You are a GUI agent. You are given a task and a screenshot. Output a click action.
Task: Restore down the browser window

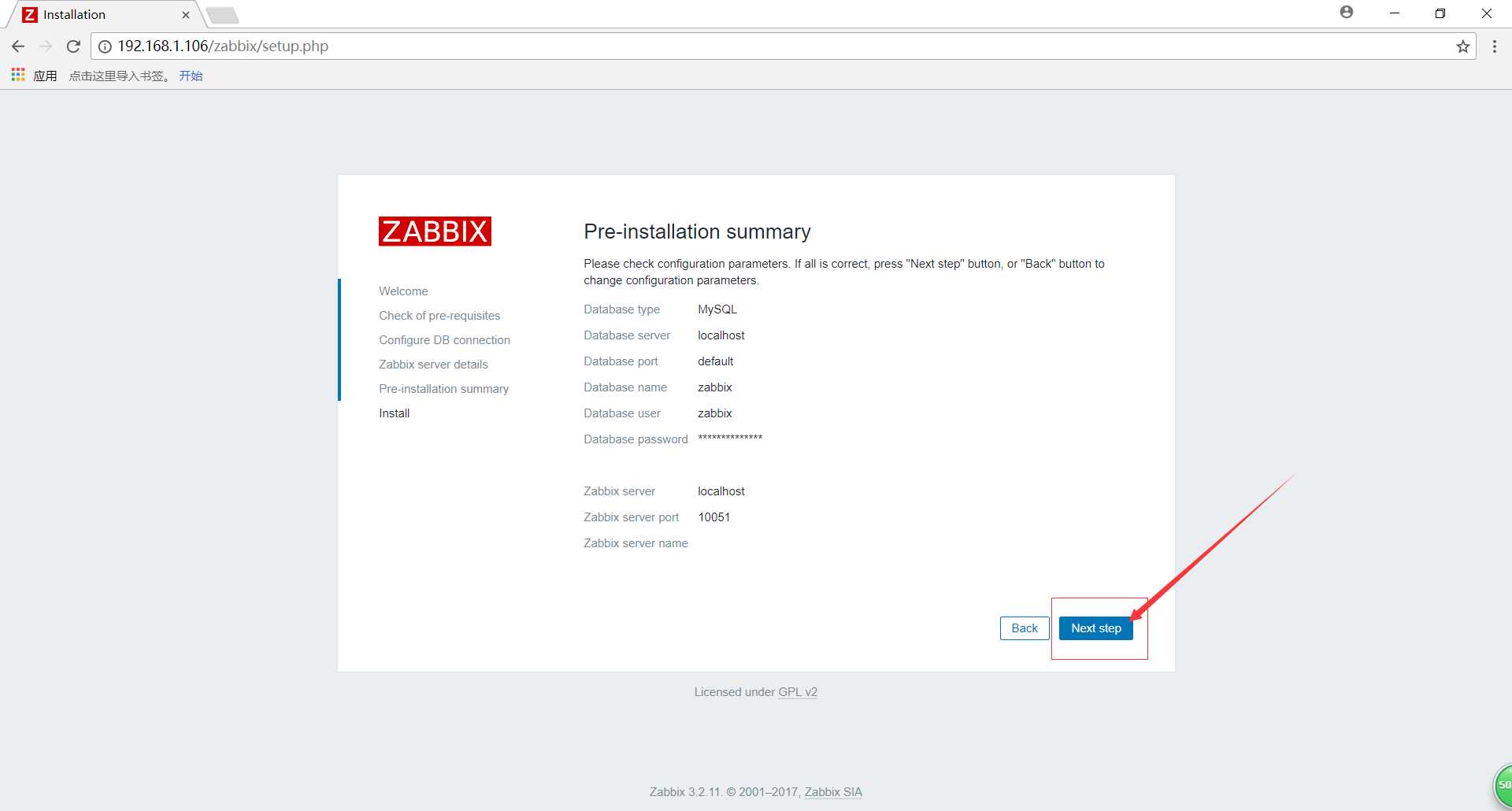[x=1440, y=13]
